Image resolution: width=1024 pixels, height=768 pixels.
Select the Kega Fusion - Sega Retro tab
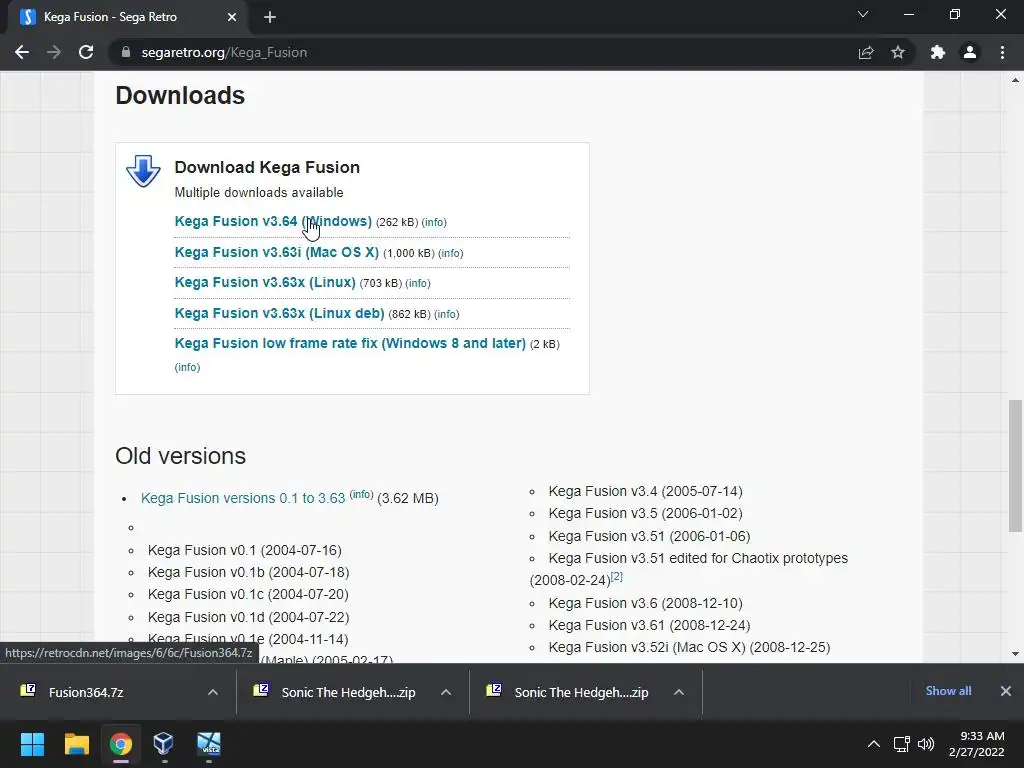[127, 17]
